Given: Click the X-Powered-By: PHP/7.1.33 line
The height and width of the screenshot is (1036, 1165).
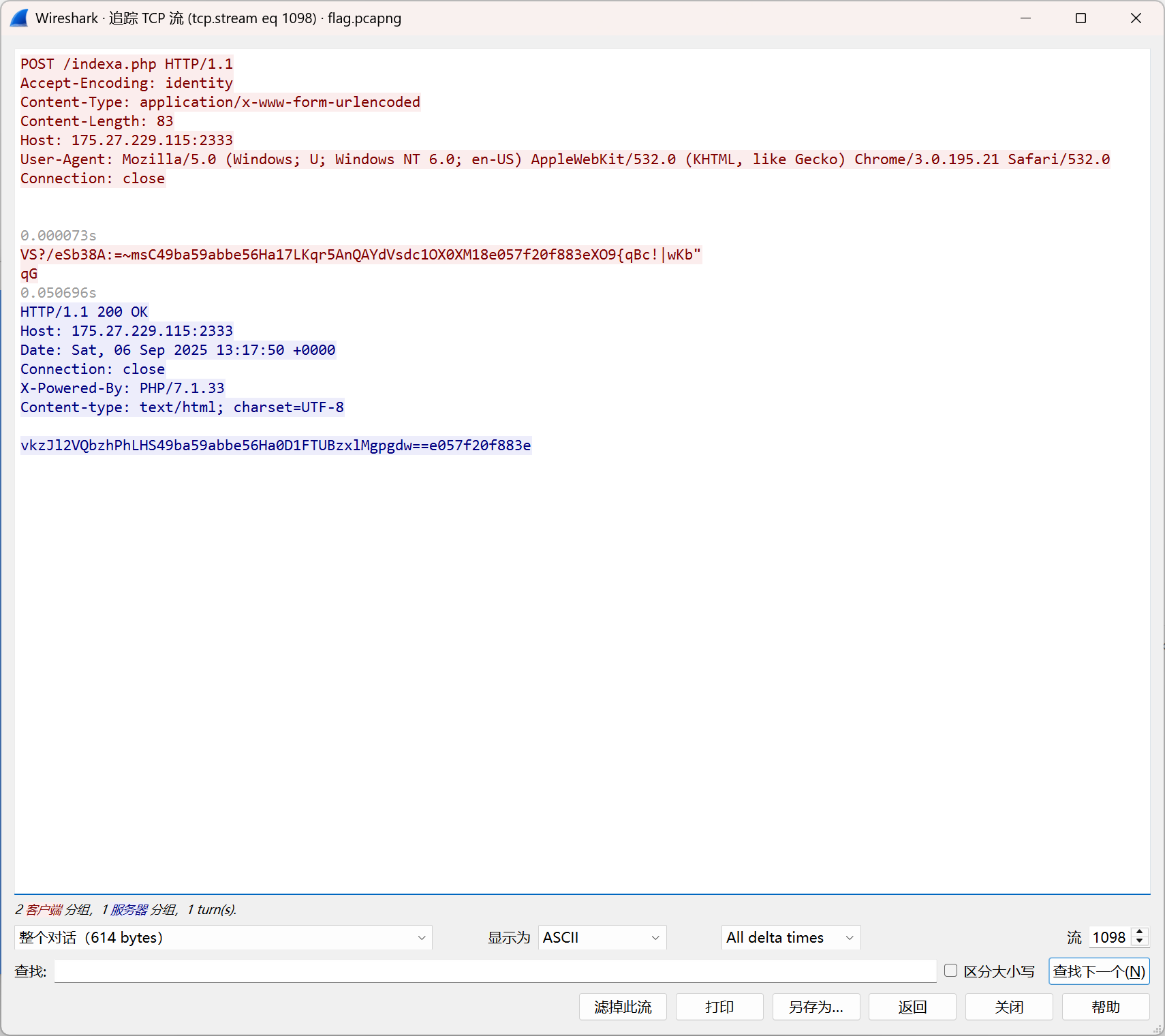Looking at the screenshot, I should point(123,388).
